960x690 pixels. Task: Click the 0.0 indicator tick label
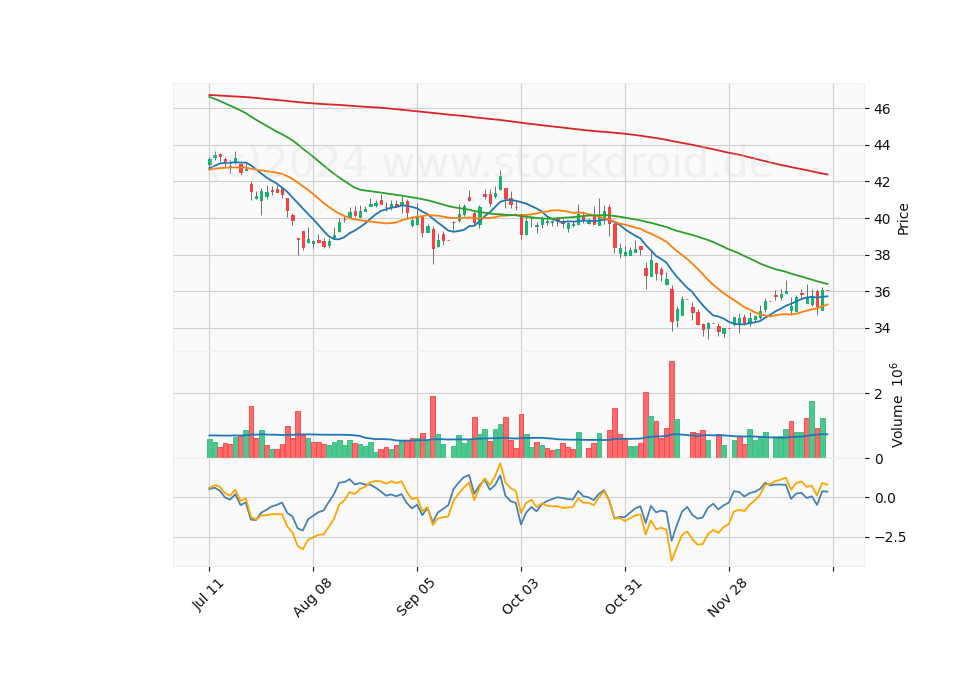coord(885,498)
